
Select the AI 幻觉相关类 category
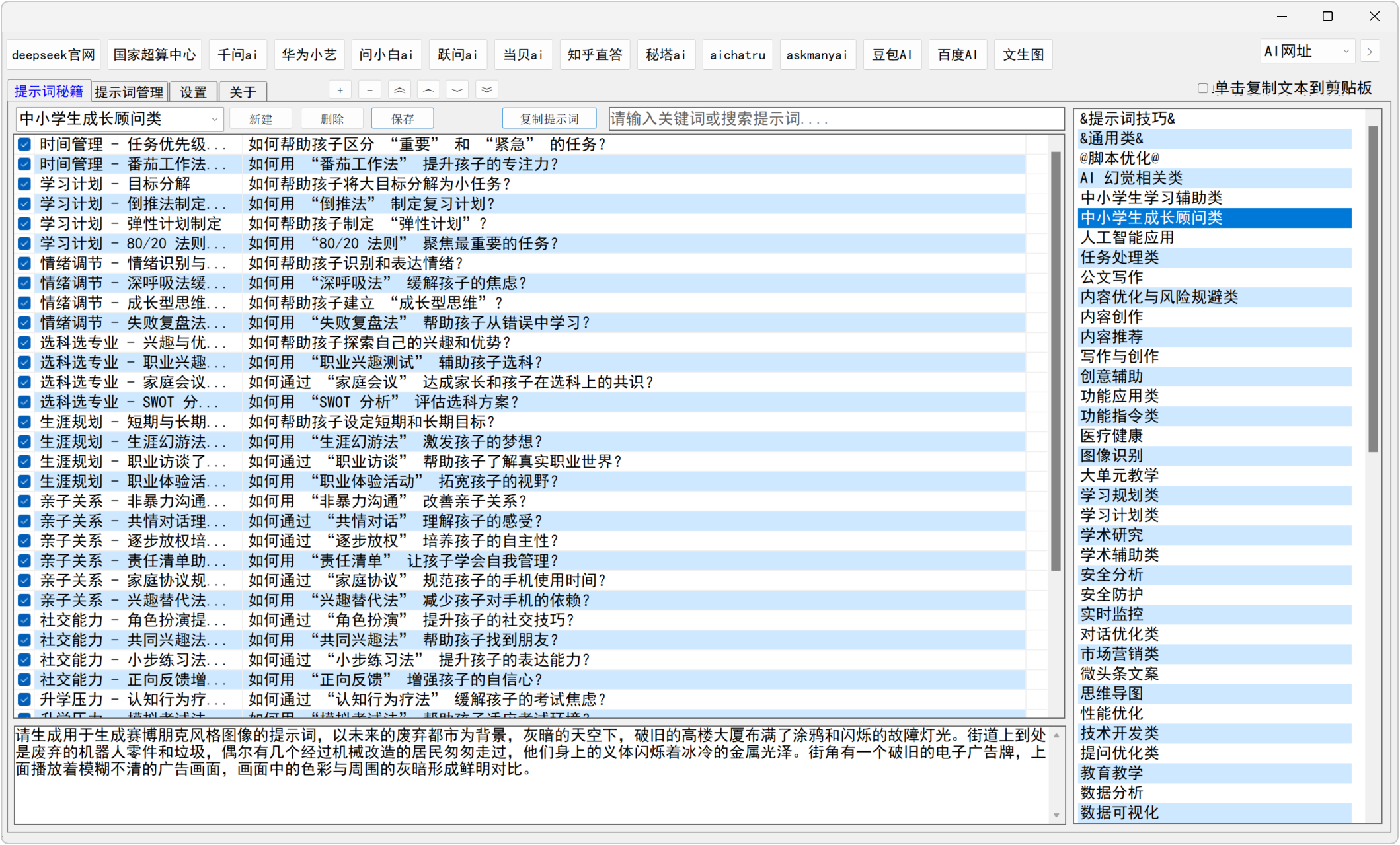pos(1215,178)
